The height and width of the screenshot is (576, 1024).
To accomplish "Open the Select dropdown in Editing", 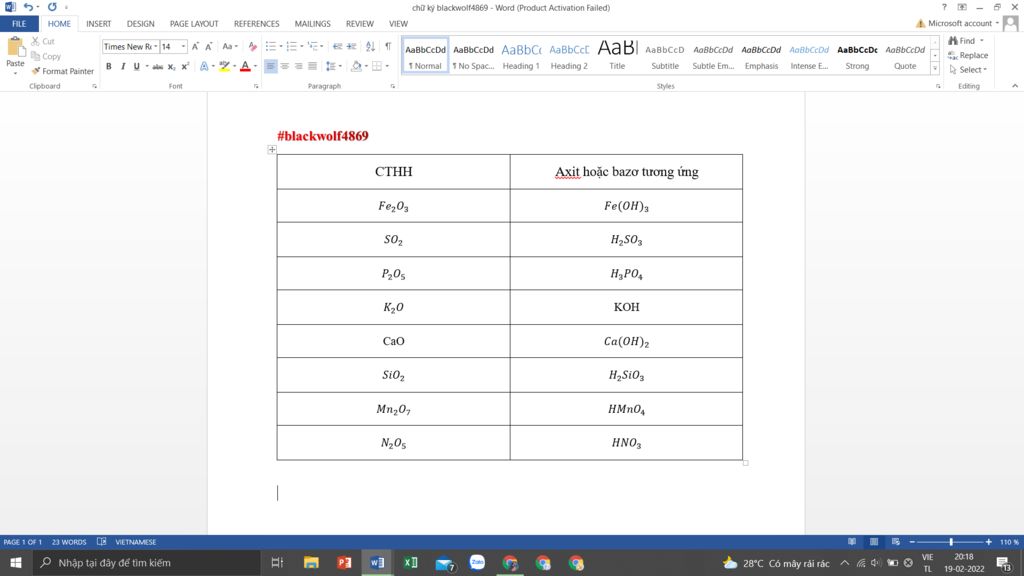I will tap(968, 69).
